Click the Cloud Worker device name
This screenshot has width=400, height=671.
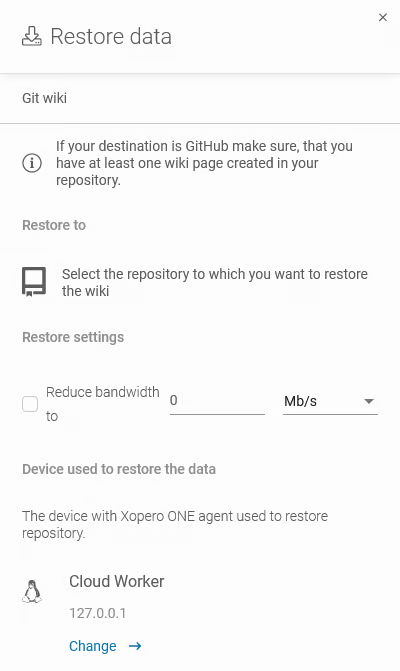117,582
